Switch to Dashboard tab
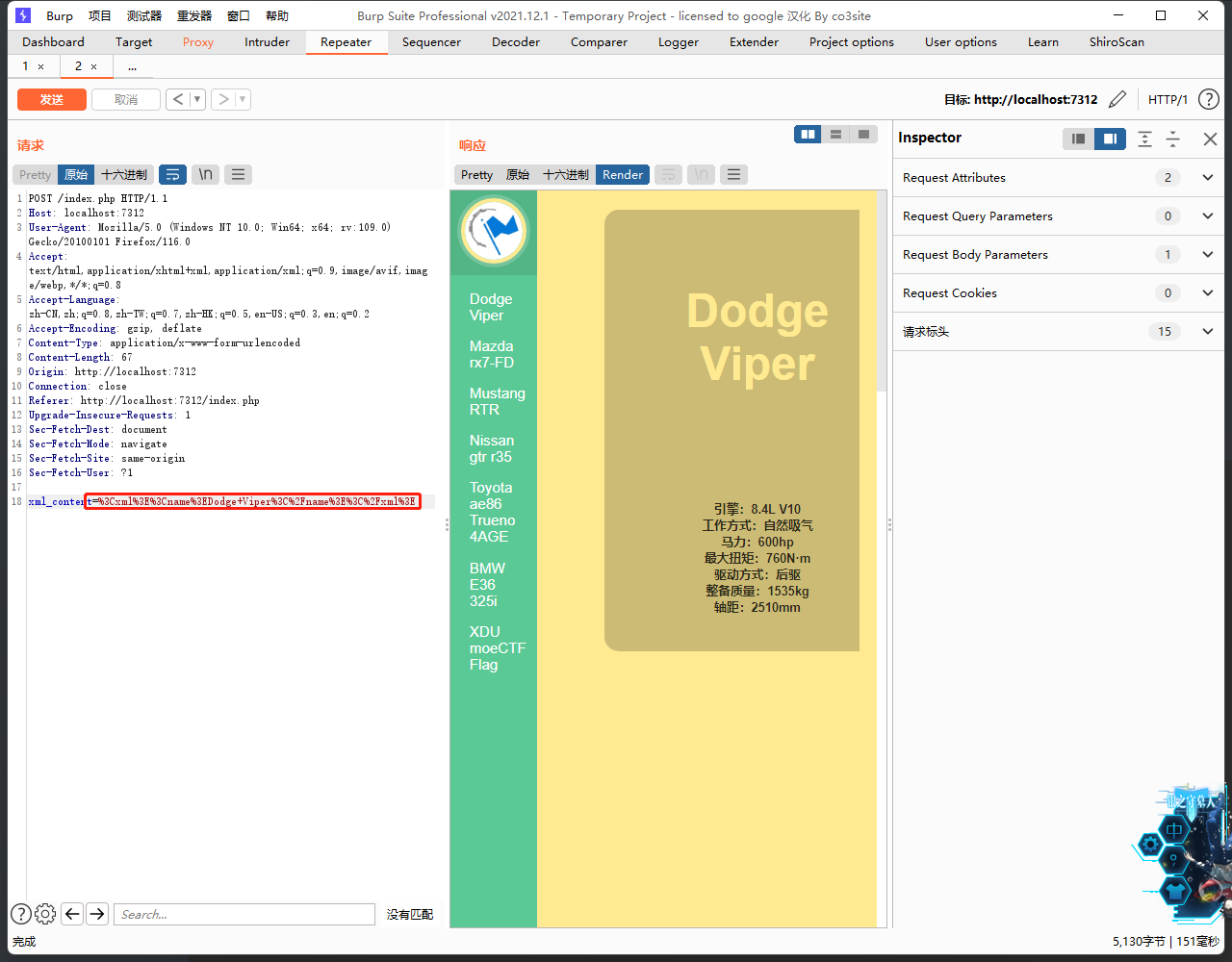 point(54,41)
